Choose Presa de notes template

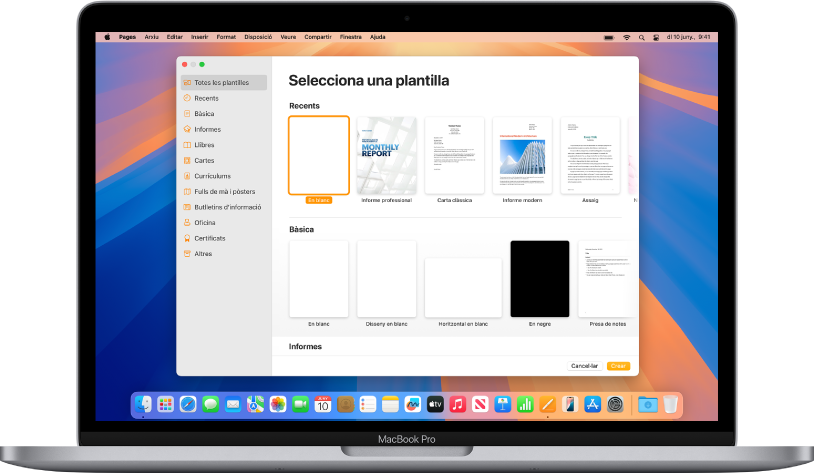click(607, 279)
